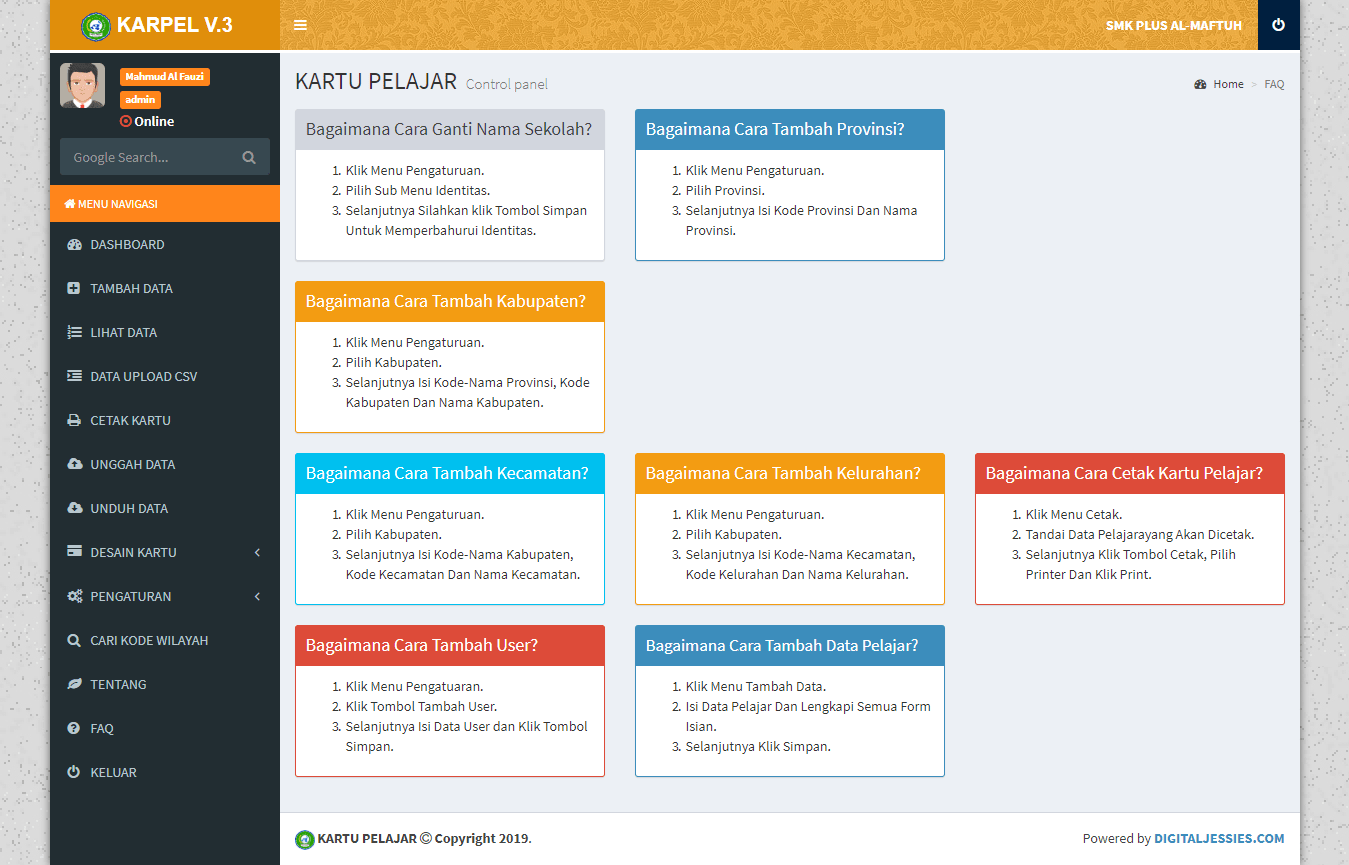Viewport: 1349px width, 865px height.
Task: Click the Unggah Data cloud upload icon
Action: 74,465
